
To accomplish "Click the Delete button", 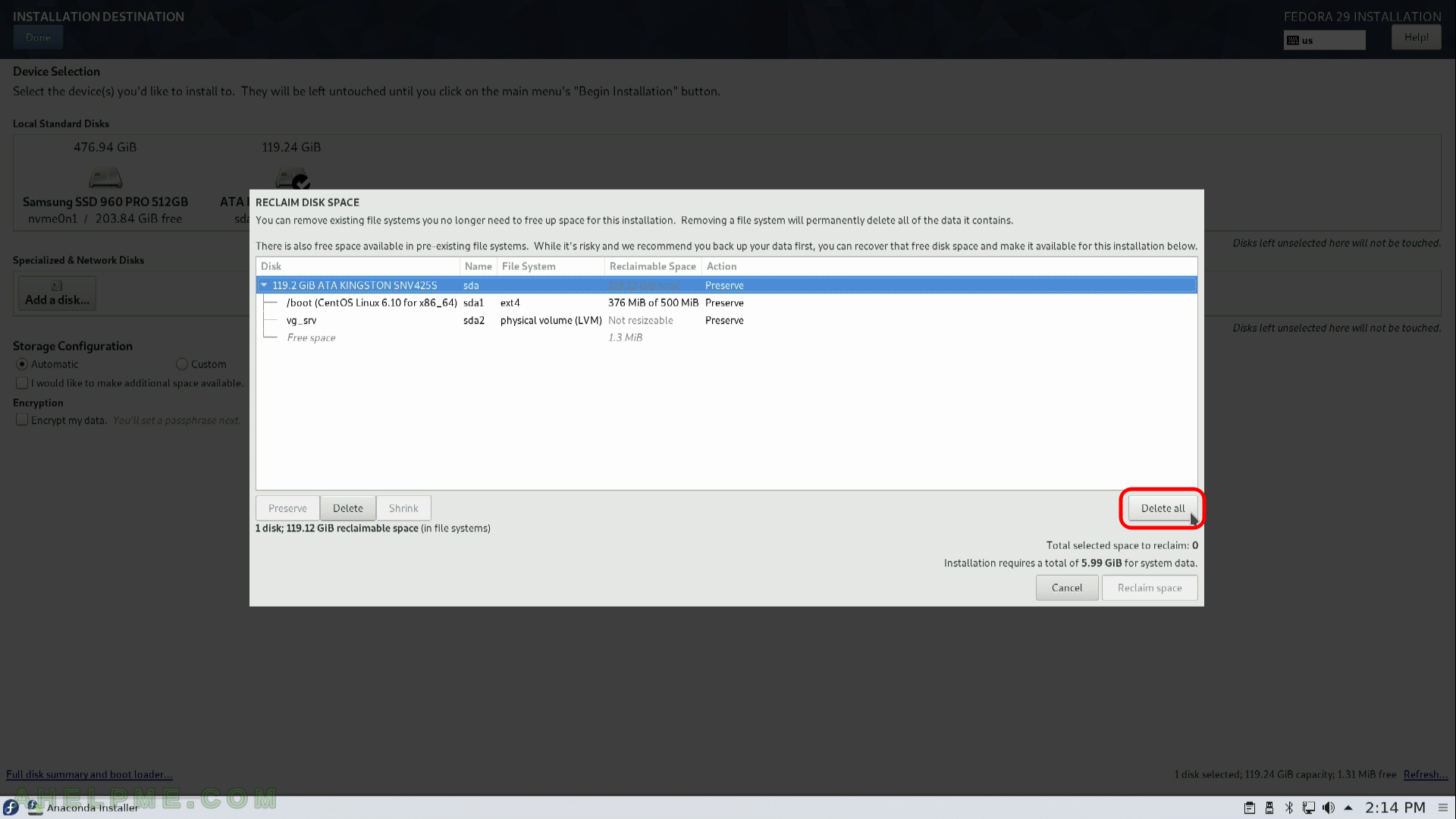I will click(x=348, y=508).
